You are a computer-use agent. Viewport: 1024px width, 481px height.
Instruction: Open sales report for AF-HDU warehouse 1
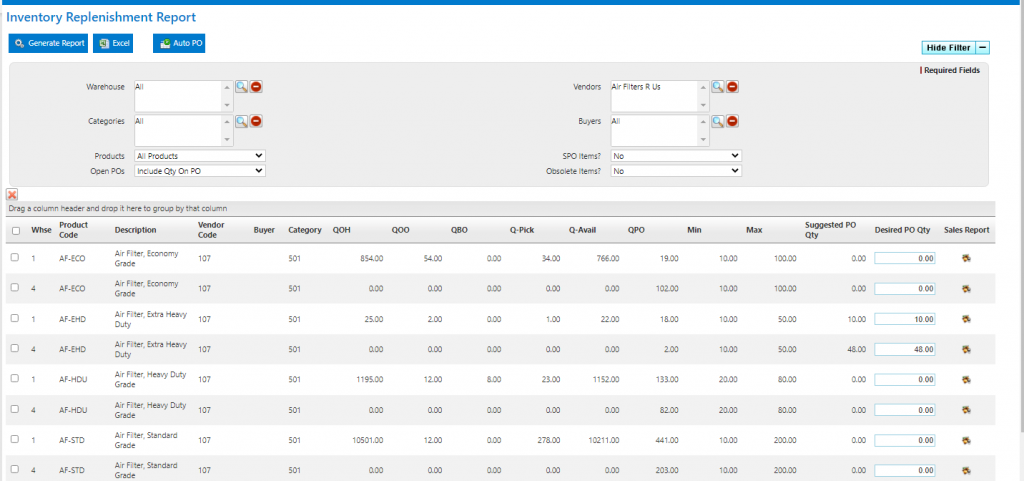click(966, 379)
